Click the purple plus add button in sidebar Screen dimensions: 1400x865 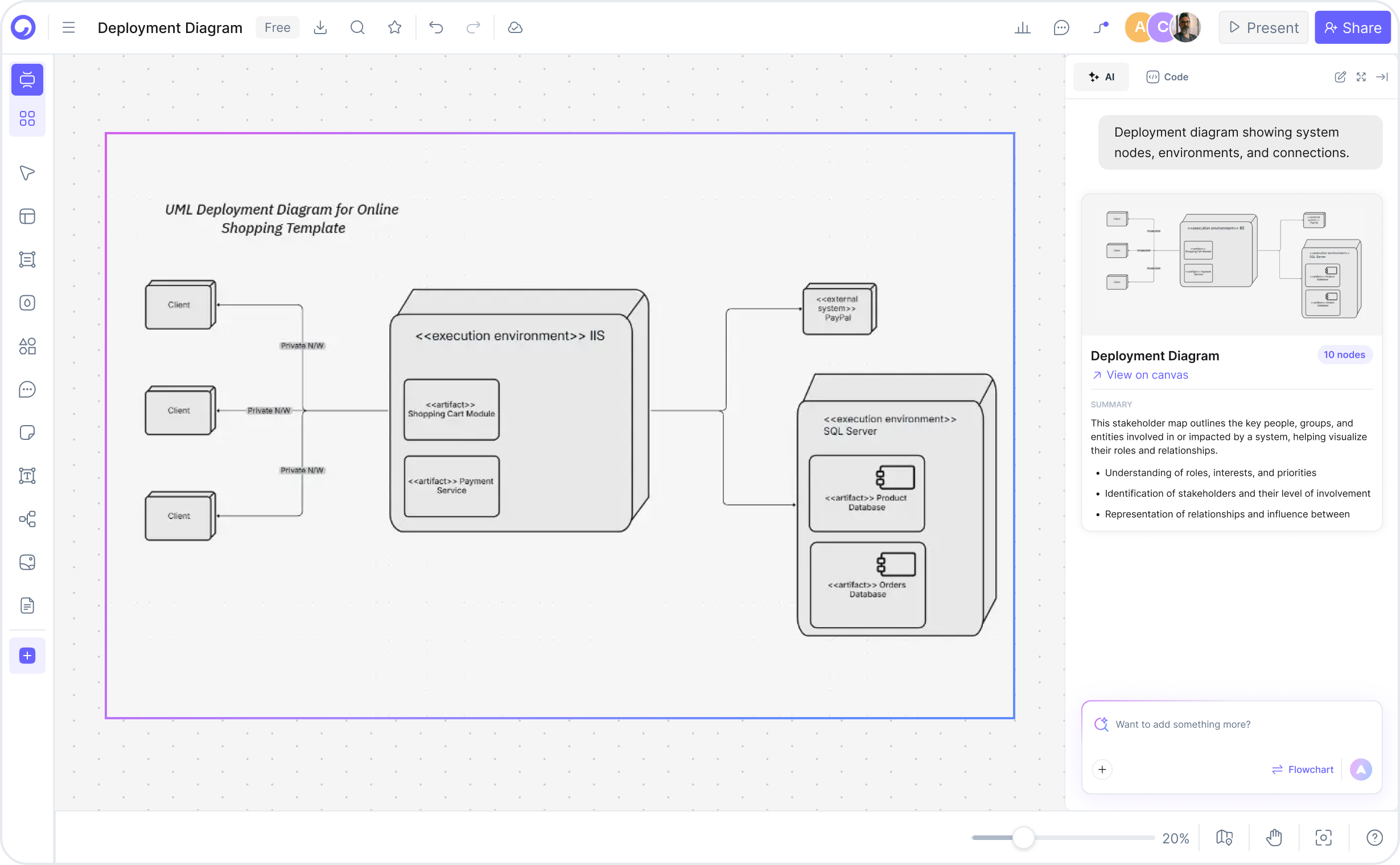27,656
